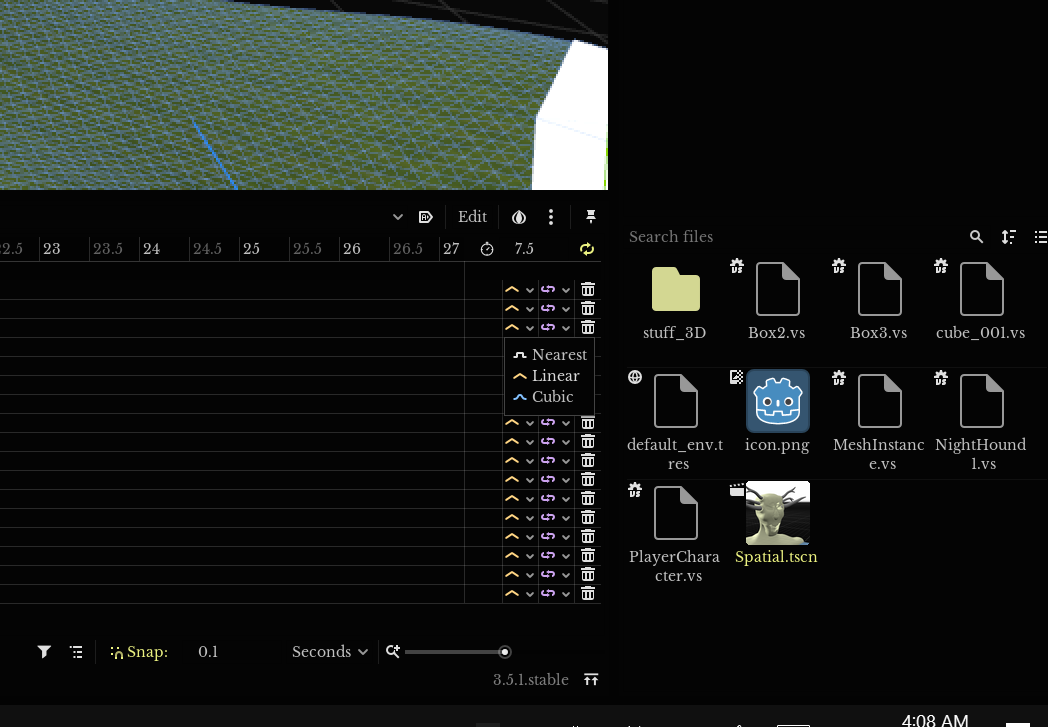Toggle FileSystem thumbnail/list view mode
This screenshot has height=727, width=1048.
[1041, 237]
